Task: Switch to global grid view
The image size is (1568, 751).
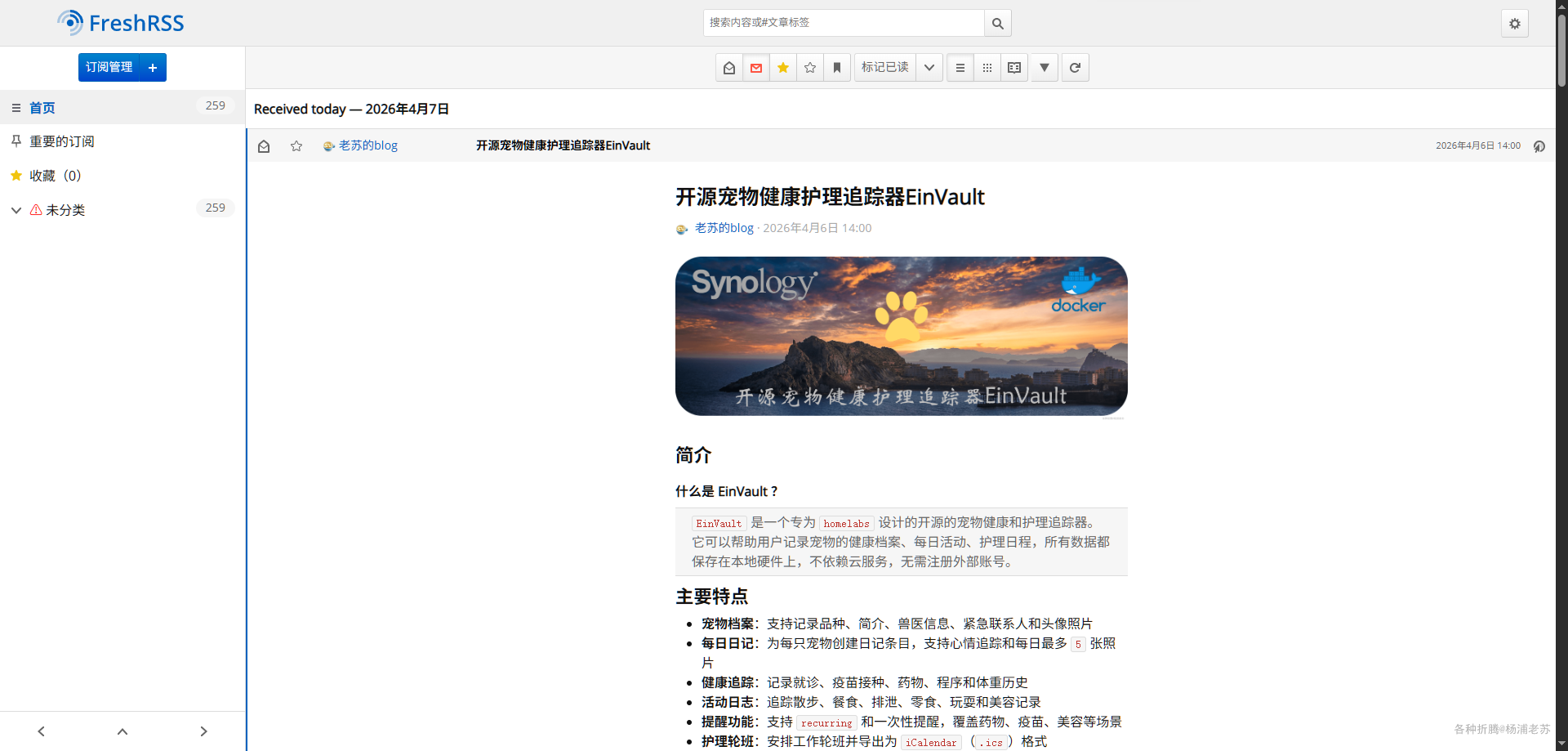Action: pos(987,68)
